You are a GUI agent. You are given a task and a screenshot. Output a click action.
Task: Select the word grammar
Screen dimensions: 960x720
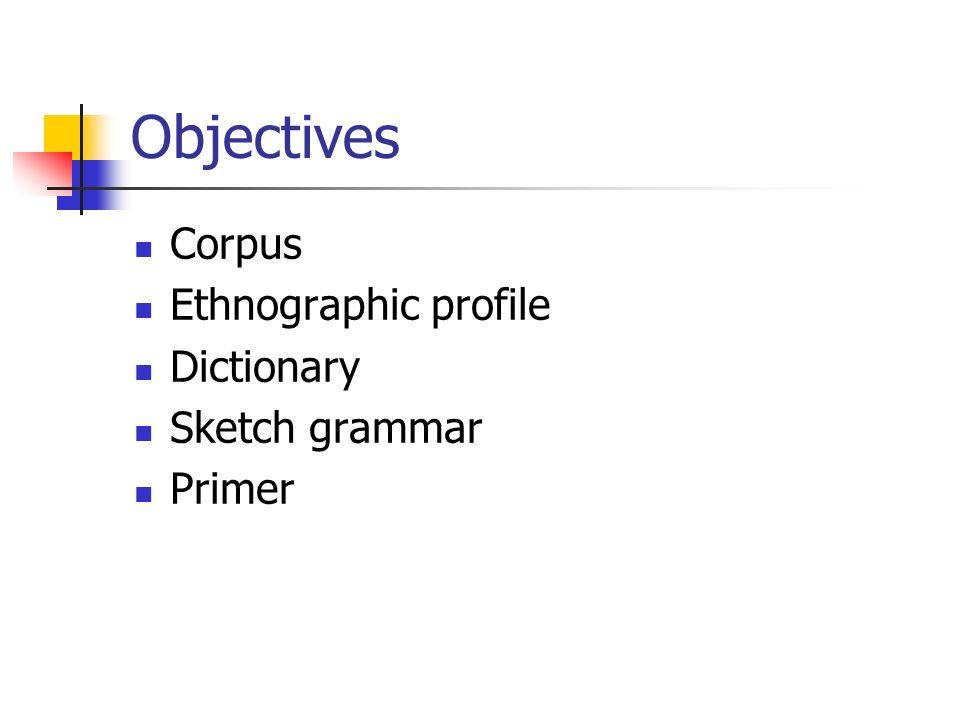396,432
